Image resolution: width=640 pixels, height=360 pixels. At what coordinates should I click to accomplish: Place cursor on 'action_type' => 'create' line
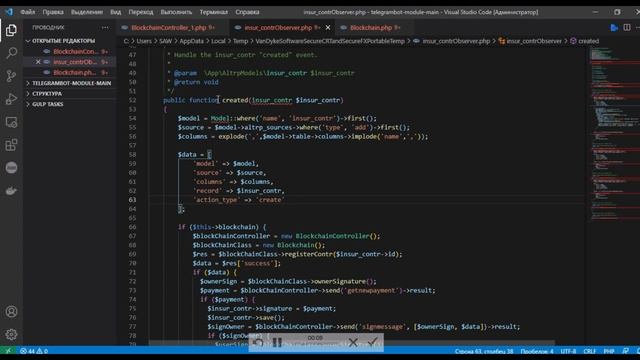click(x=238, y=200)
